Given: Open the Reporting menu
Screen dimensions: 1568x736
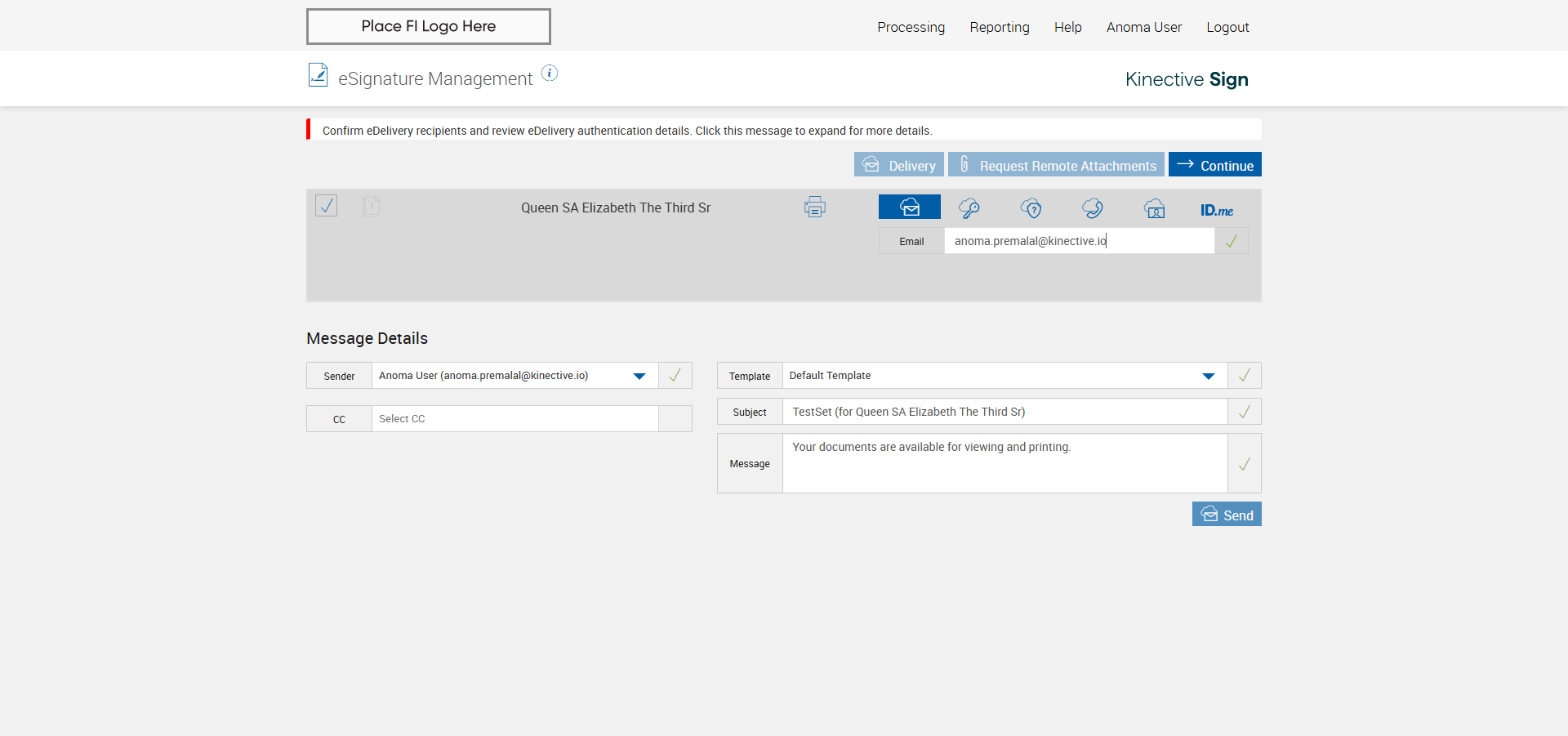Looking at the screenshot, I should click(x=999, y=27).
